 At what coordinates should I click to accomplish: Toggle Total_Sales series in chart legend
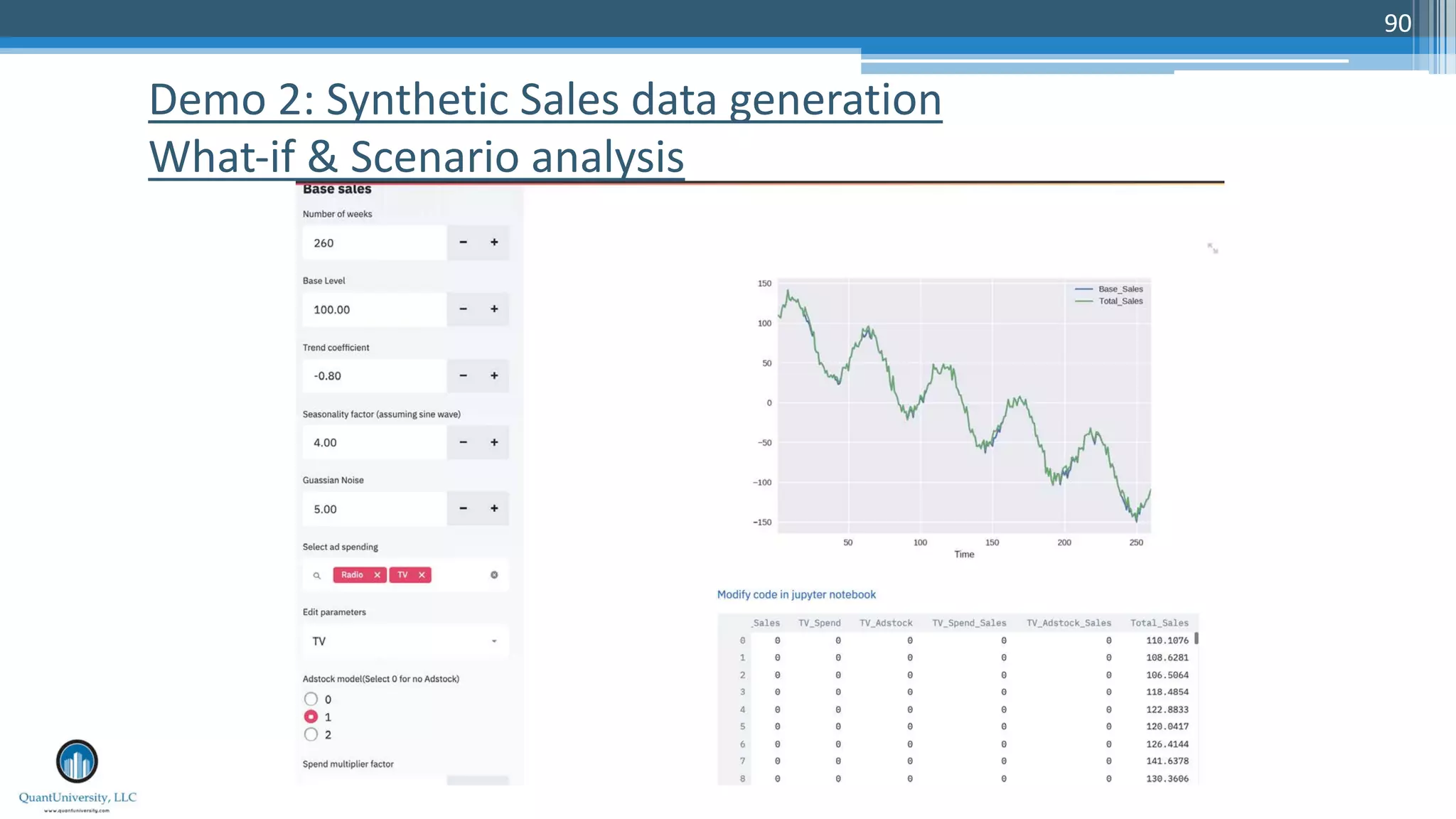1109,301
